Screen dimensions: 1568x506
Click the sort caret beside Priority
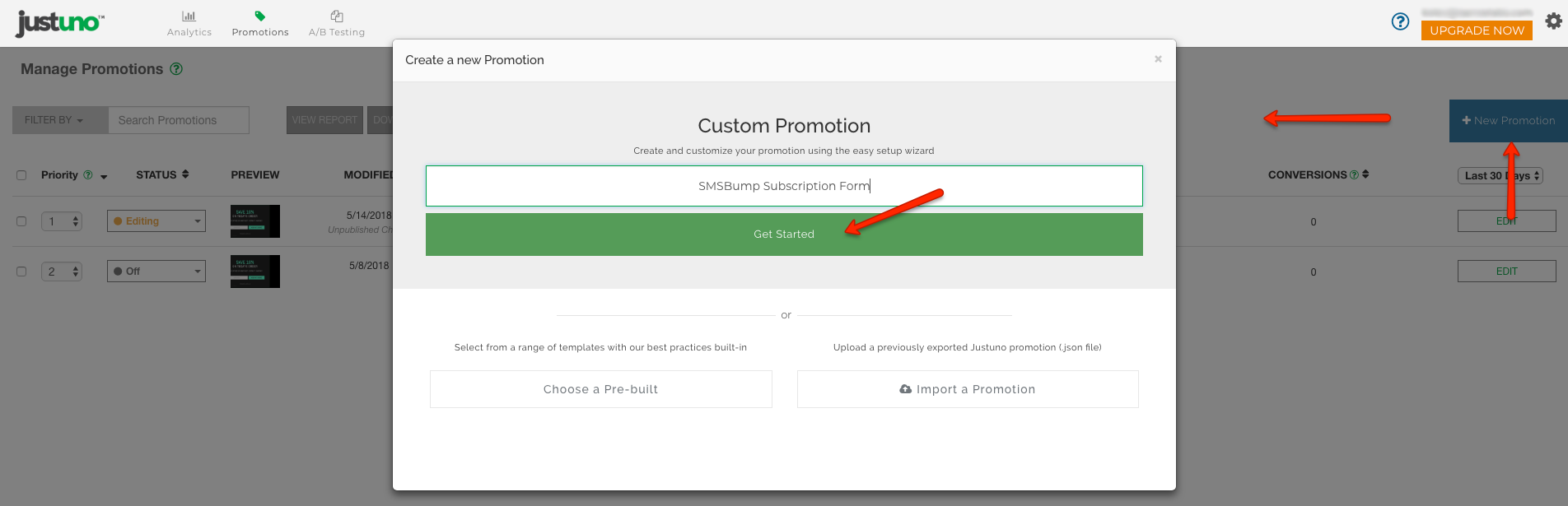104,177
